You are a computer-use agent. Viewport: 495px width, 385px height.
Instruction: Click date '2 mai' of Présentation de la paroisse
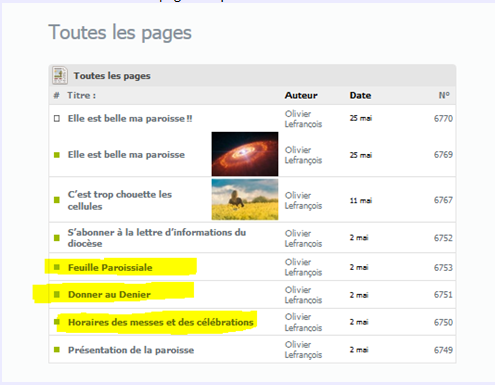(x=359, y=350)
